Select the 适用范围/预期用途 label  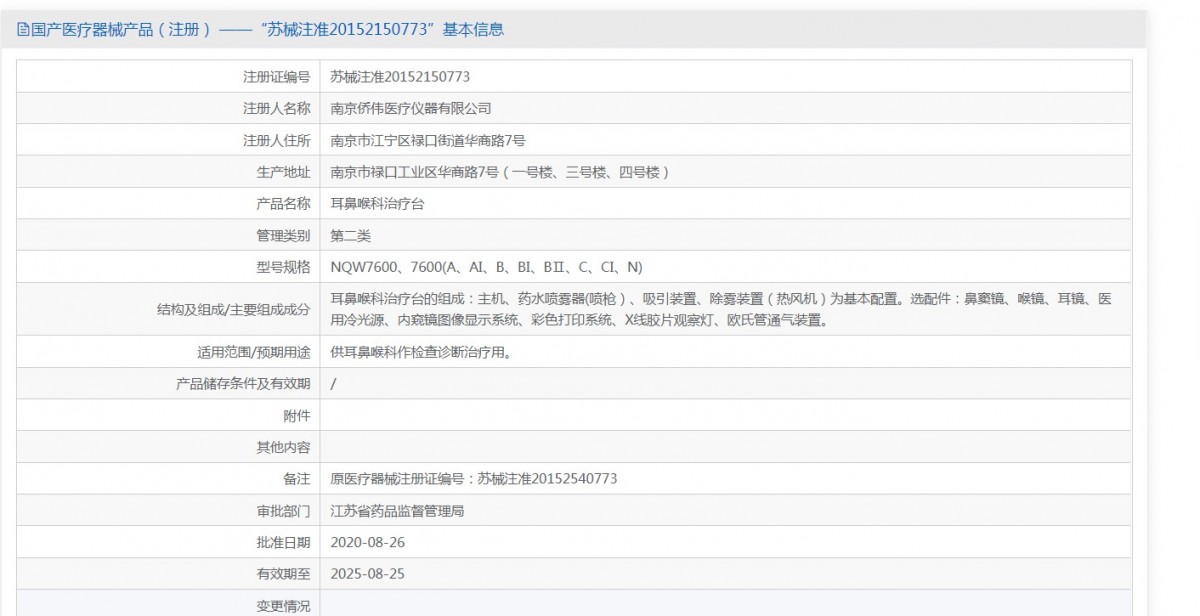[254, 352]
